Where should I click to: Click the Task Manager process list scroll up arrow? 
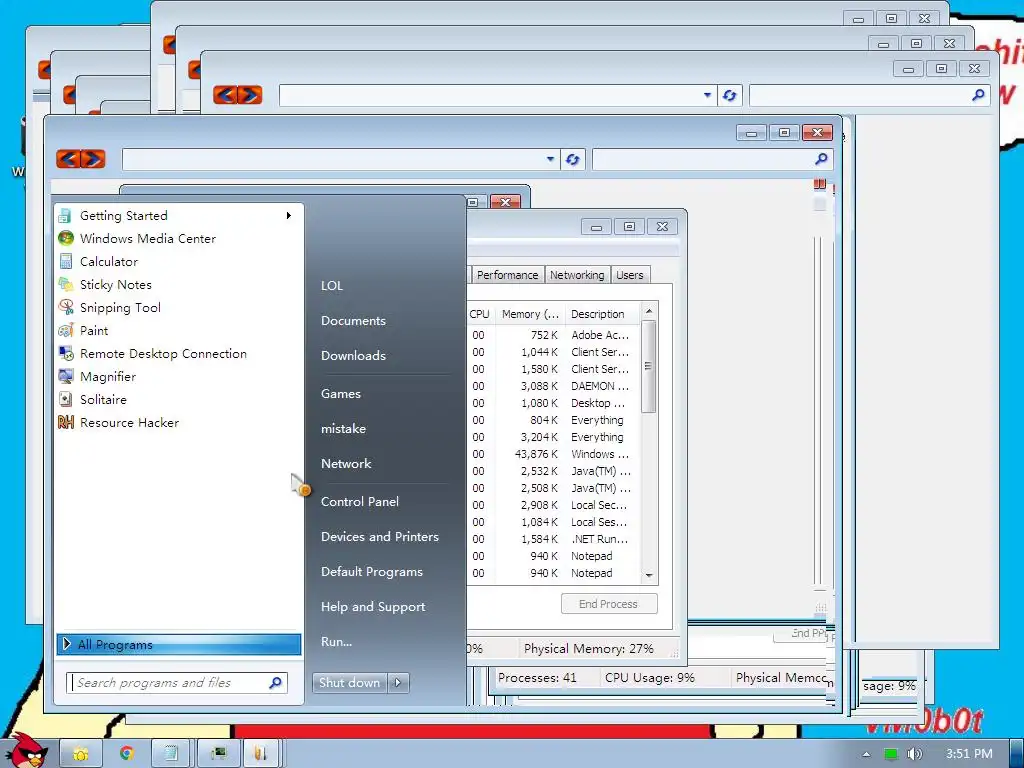pyautogui.click(x=649, y=312)
